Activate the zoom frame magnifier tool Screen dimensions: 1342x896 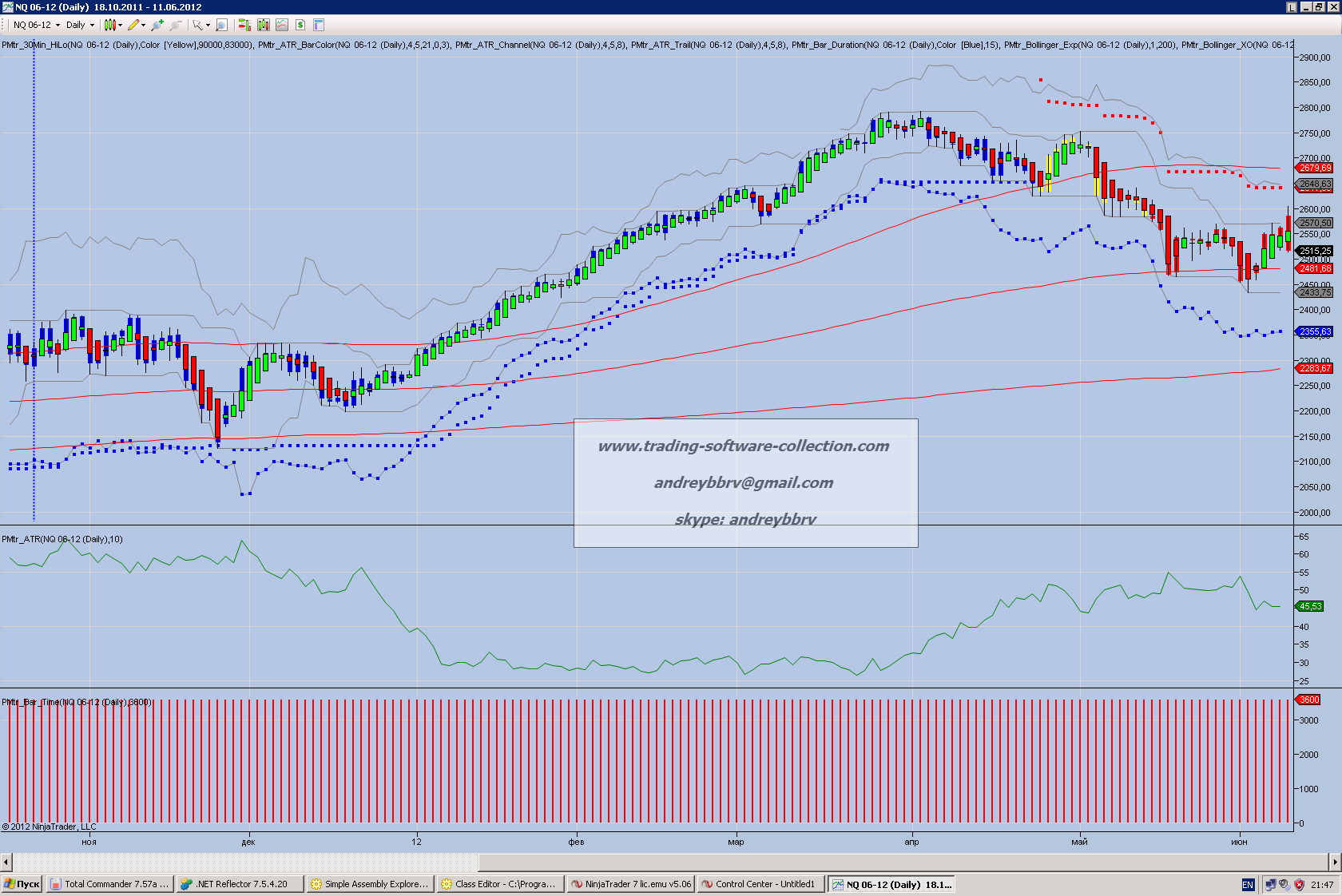pyautogui.click(x=222, y=25)
